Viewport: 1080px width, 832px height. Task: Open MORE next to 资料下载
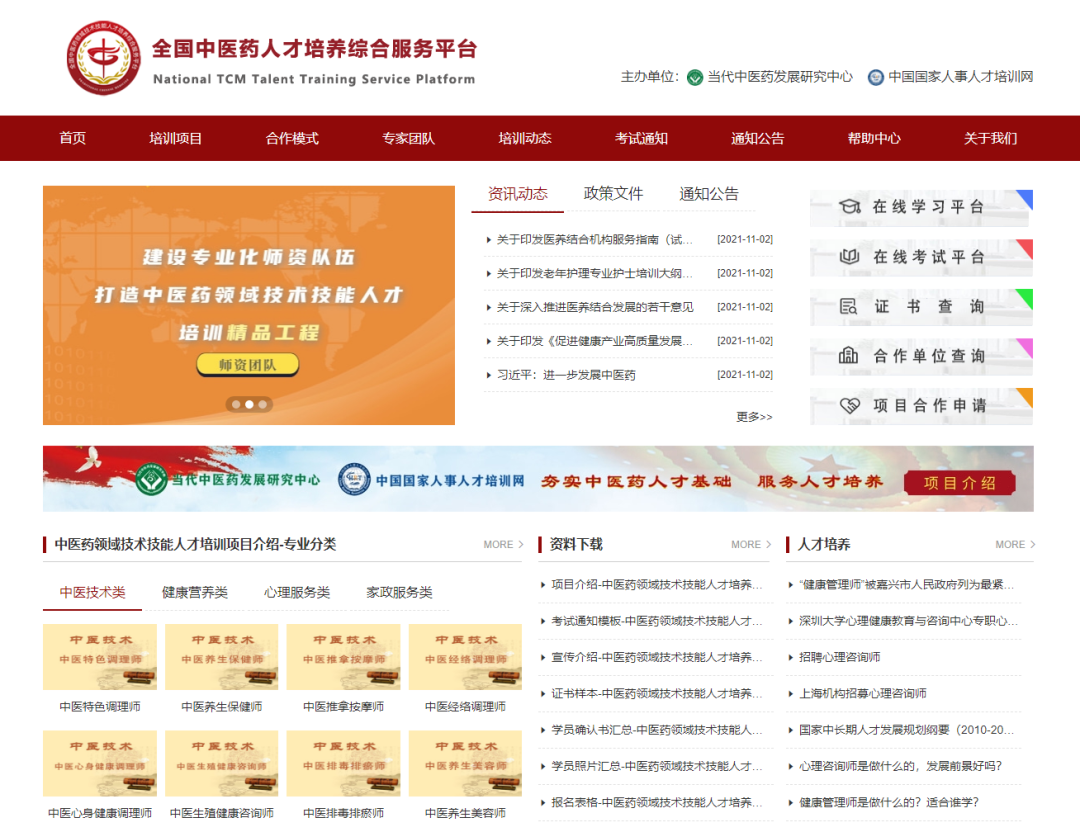point(749,544)
